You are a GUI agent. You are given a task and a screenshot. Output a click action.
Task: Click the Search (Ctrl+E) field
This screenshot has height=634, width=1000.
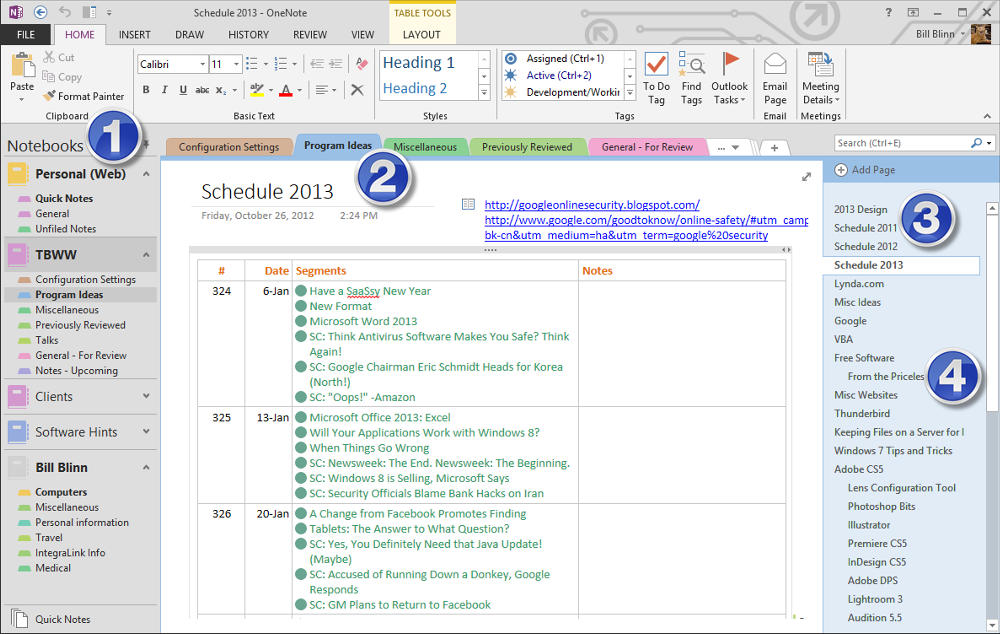[x=902, y=143]
